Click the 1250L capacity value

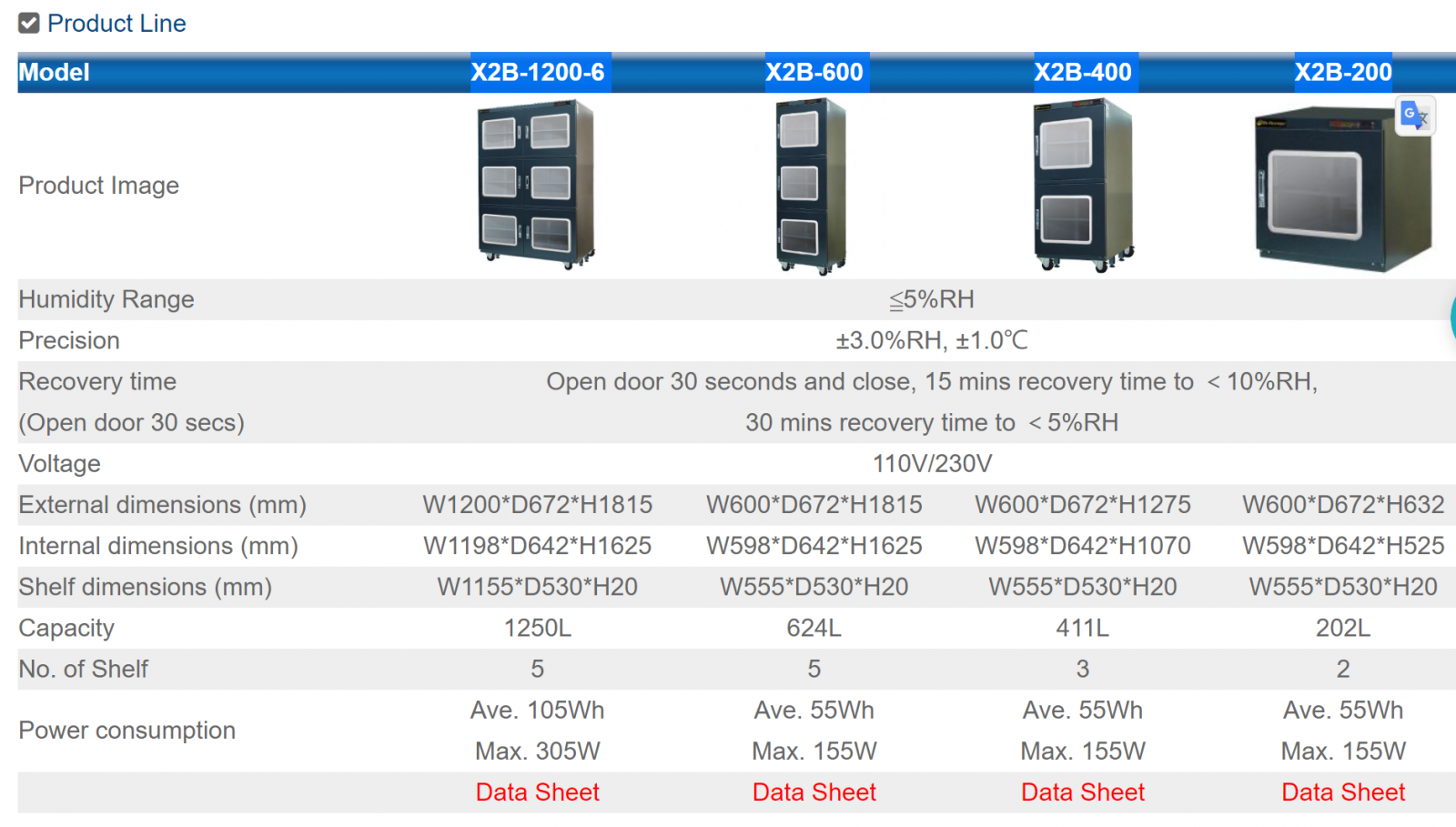tap(537, 629)
